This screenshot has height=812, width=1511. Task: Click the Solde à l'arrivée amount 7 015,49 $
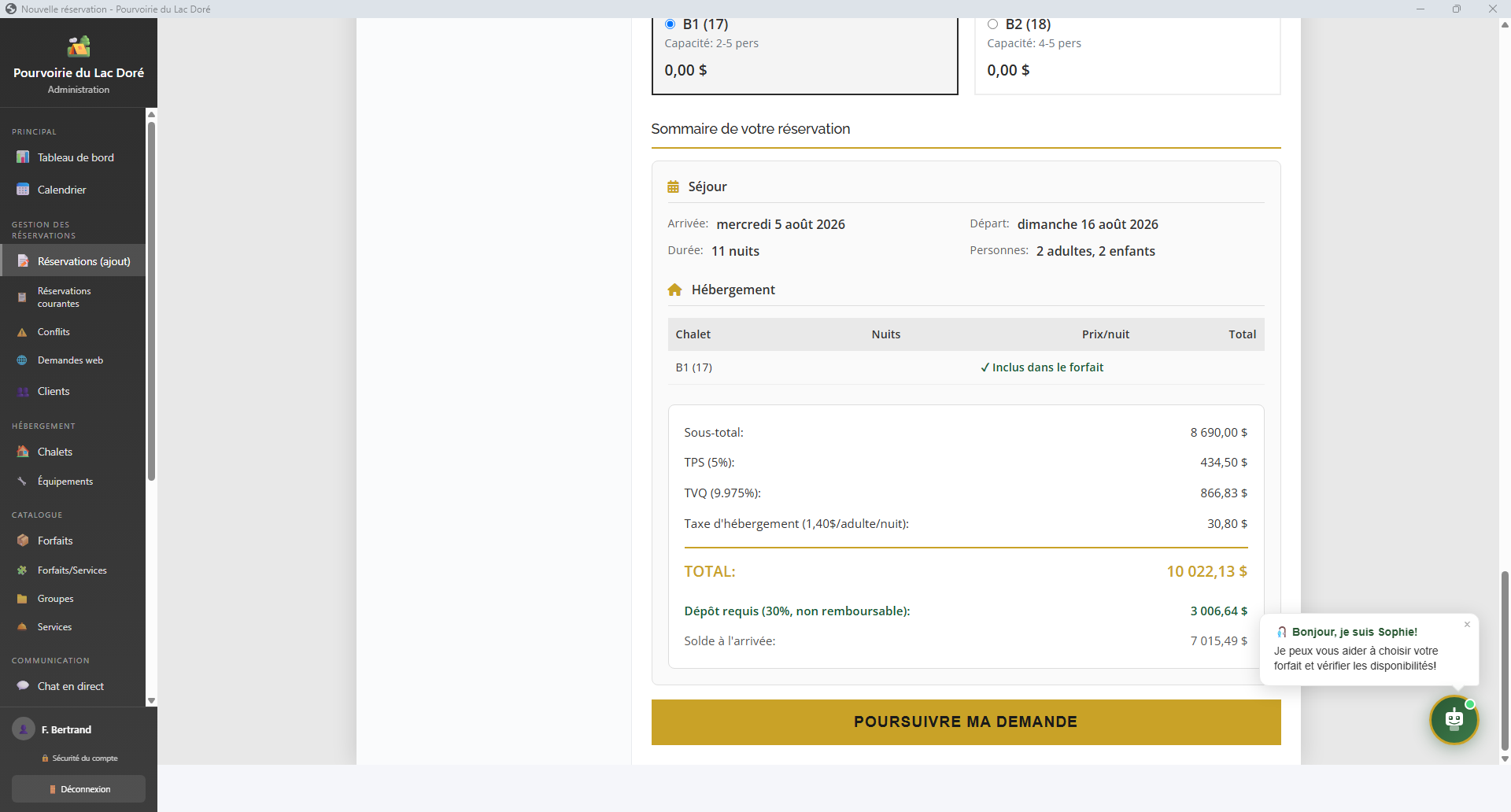click(1218, 641)
